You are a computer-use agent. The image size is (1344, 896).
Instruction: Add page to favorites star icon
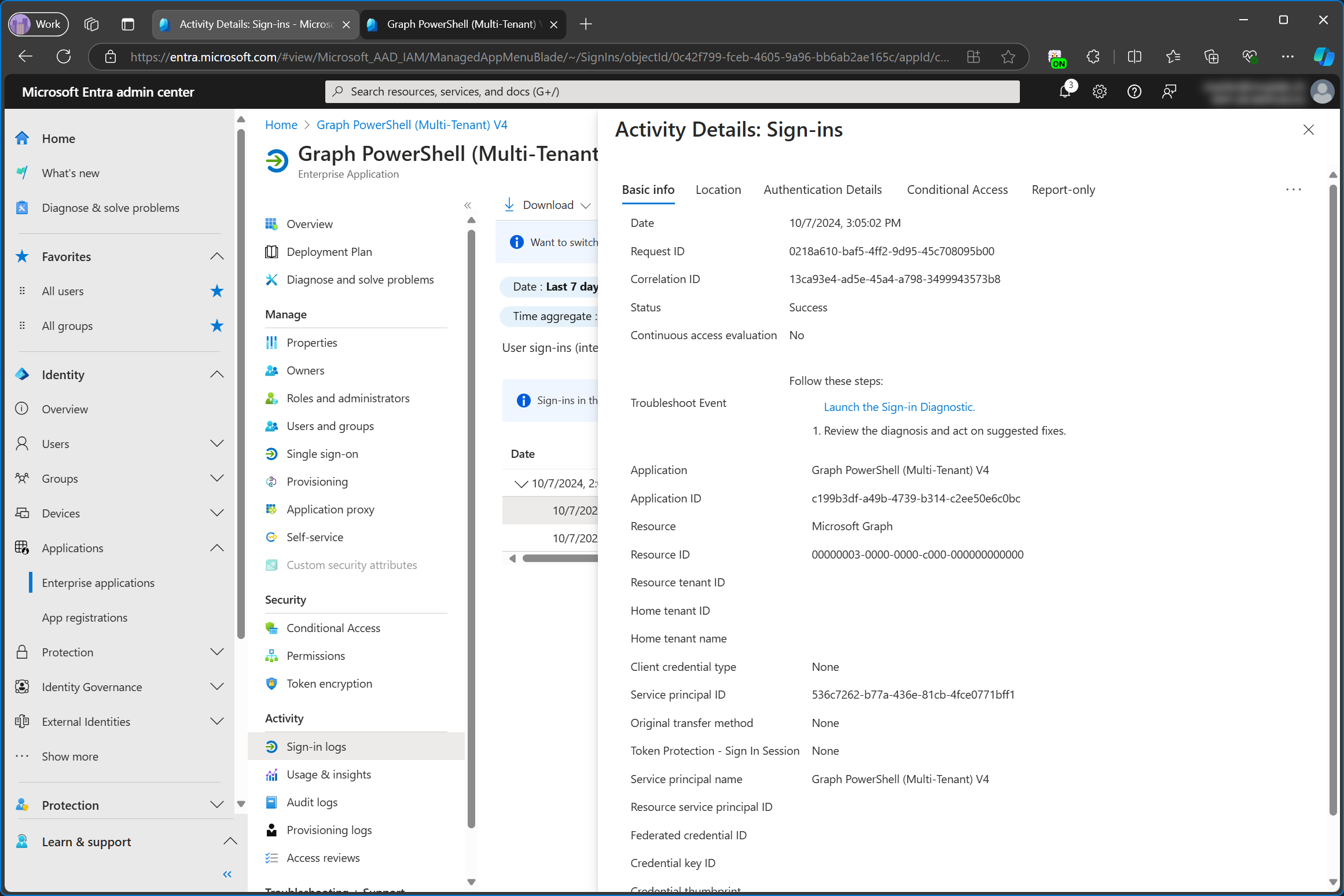click(1008, 57)
